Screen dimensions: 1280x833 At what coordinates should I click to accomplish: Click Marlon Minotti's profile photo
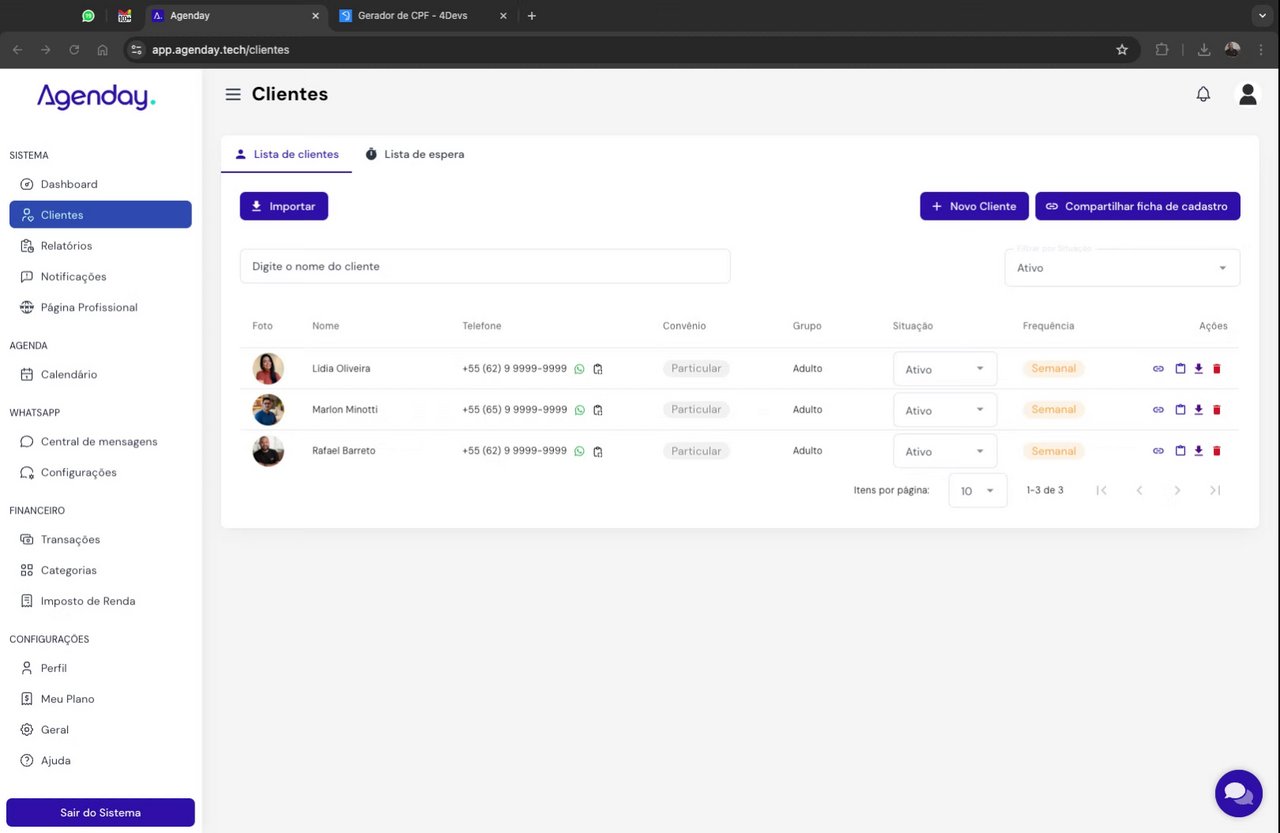point(268,410)
